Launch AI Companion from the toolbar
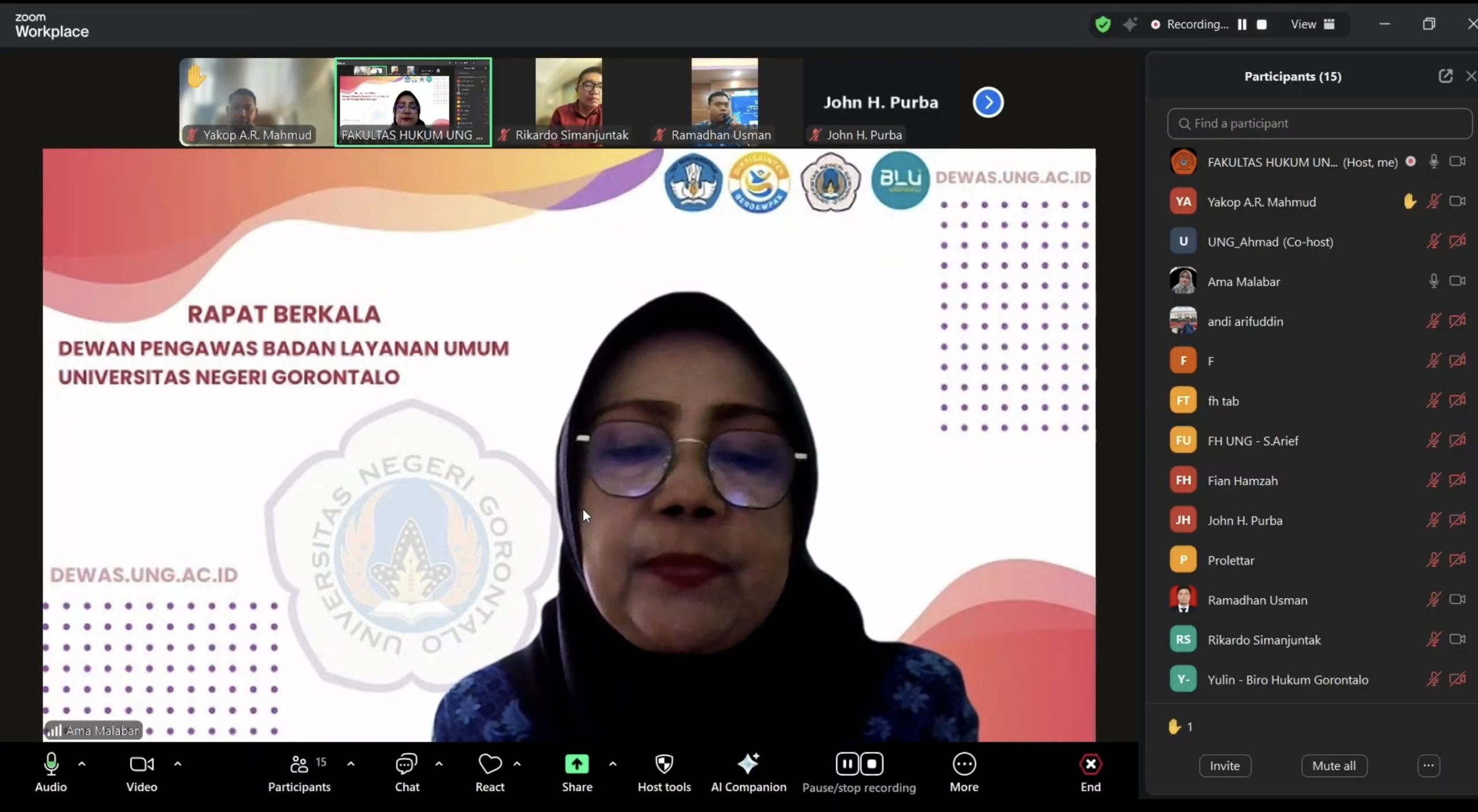This screenshot has width=1478, height=812. [x=748, y=765]
